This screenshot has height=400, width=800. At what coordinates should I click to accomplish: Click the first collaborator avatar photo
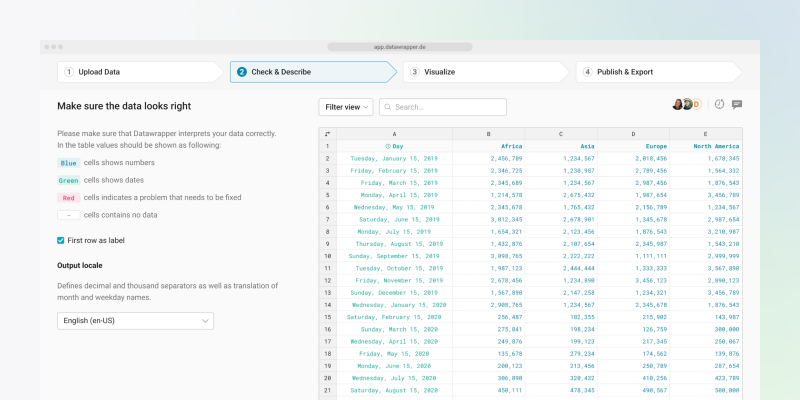tap(678, 104)
